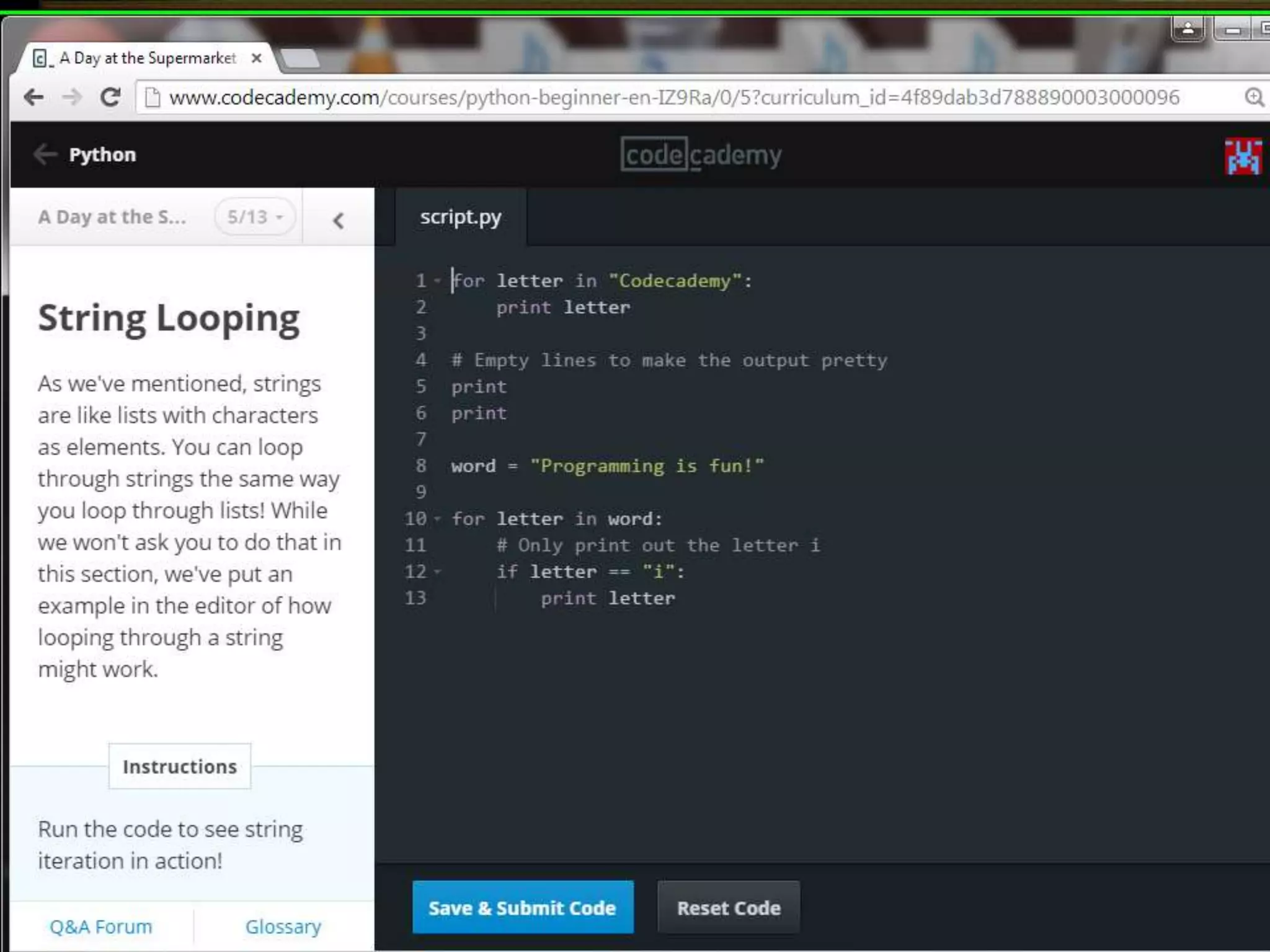Select the script.py editor tab
Viewport: 1270px width, 952px height.
point(460,218)
